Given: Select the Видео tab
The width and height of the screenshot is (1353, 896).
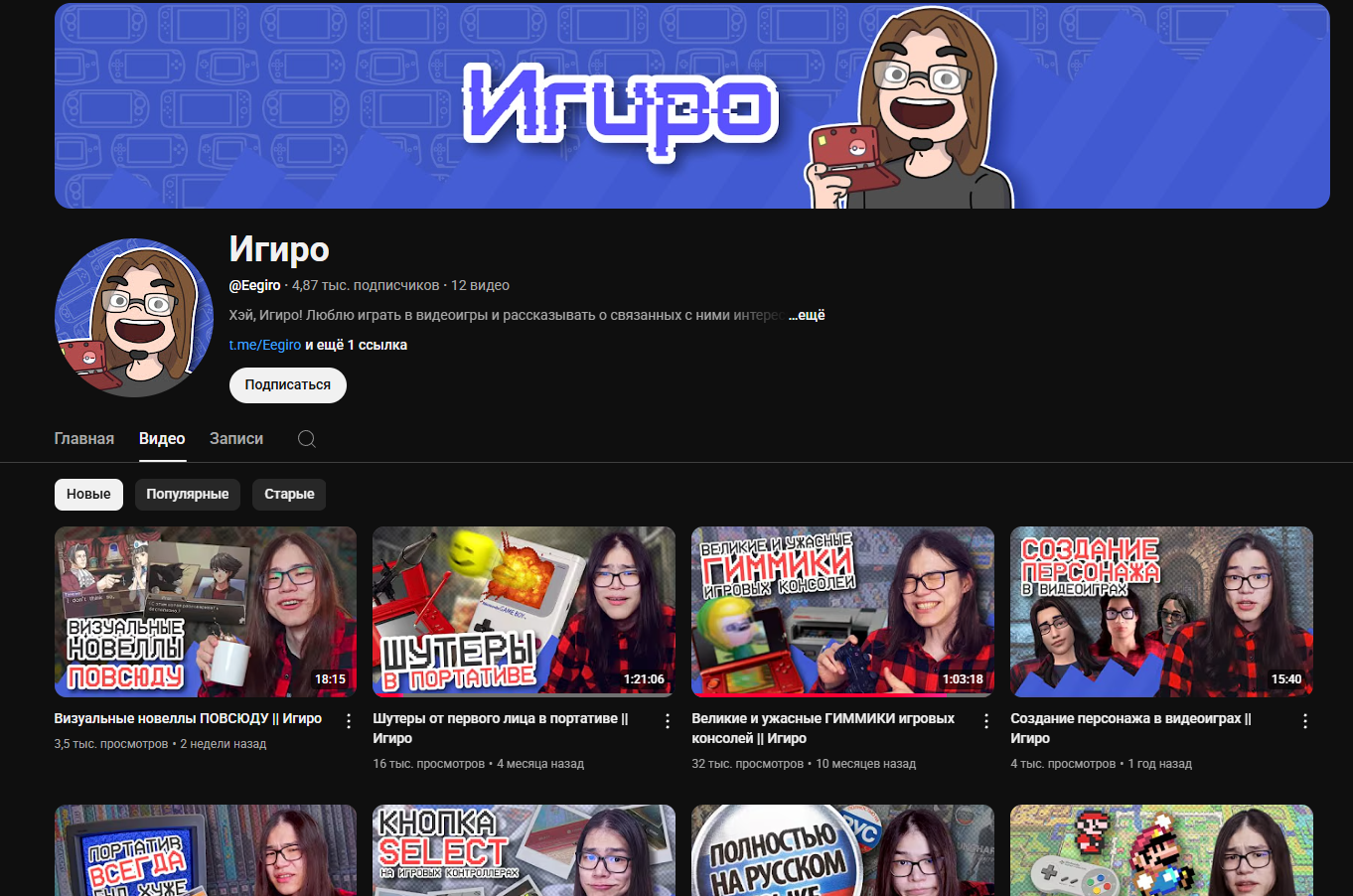Looking at the screenshot, I should pos(162,438).
